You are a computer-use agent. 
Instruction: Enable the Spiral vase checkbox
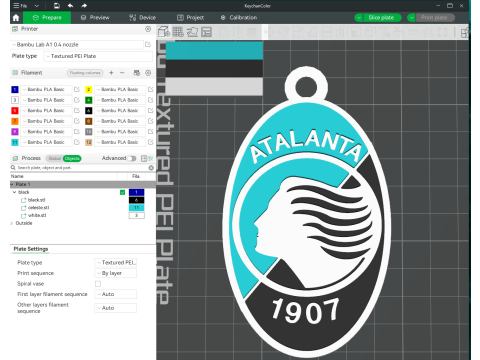pos(98,284)
